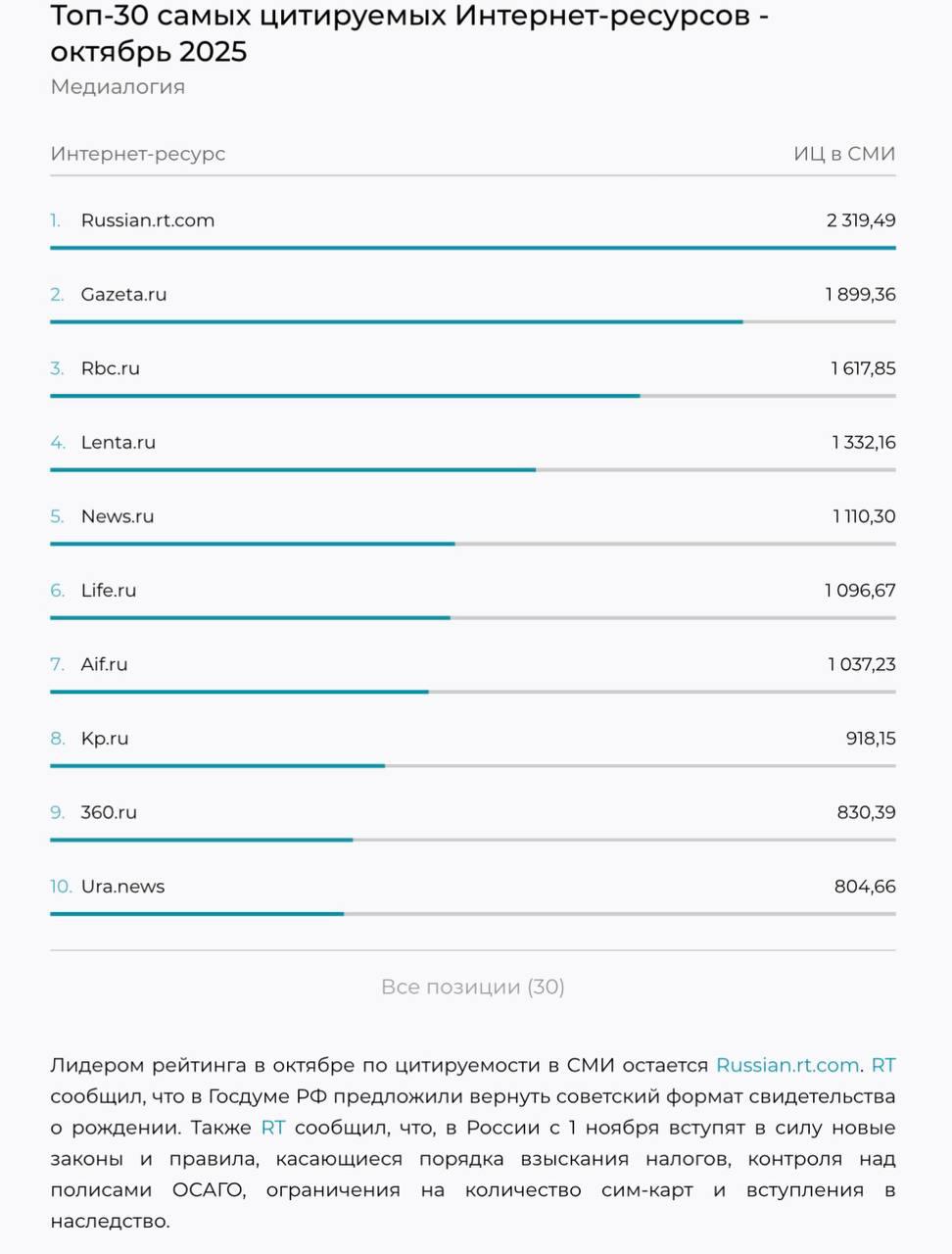952x1254 pixels.
Task: Click the 804,66 value for Ura.news
Action: coord(865,887)
